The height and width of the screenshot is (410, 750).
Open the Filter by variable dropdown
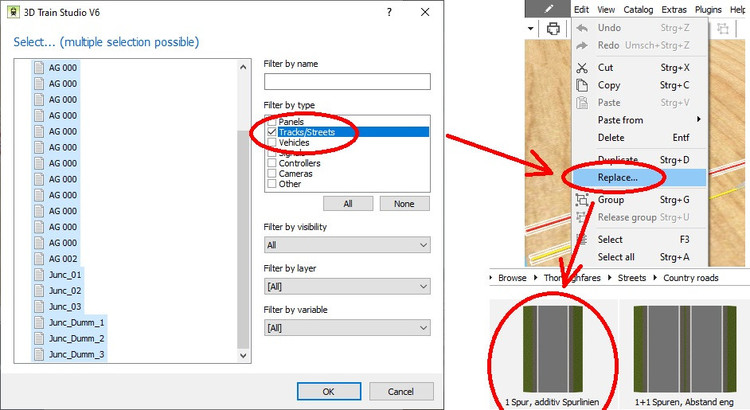tap(347, 328)
